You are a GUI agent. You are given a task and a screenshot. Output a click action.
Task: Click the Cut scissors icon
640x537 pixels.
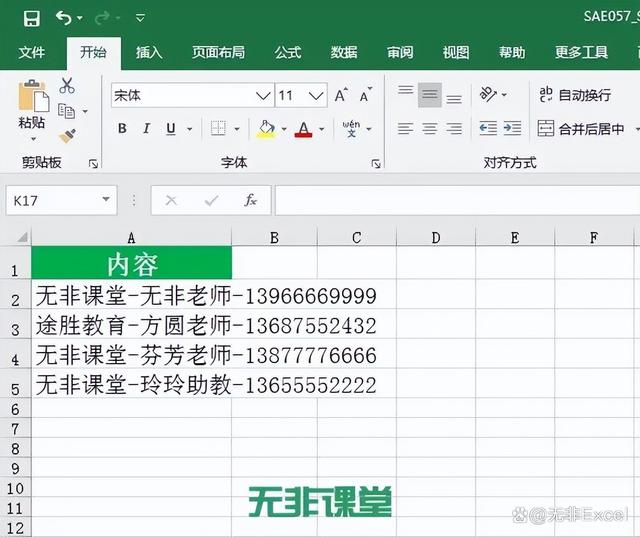tap(67, 86)
